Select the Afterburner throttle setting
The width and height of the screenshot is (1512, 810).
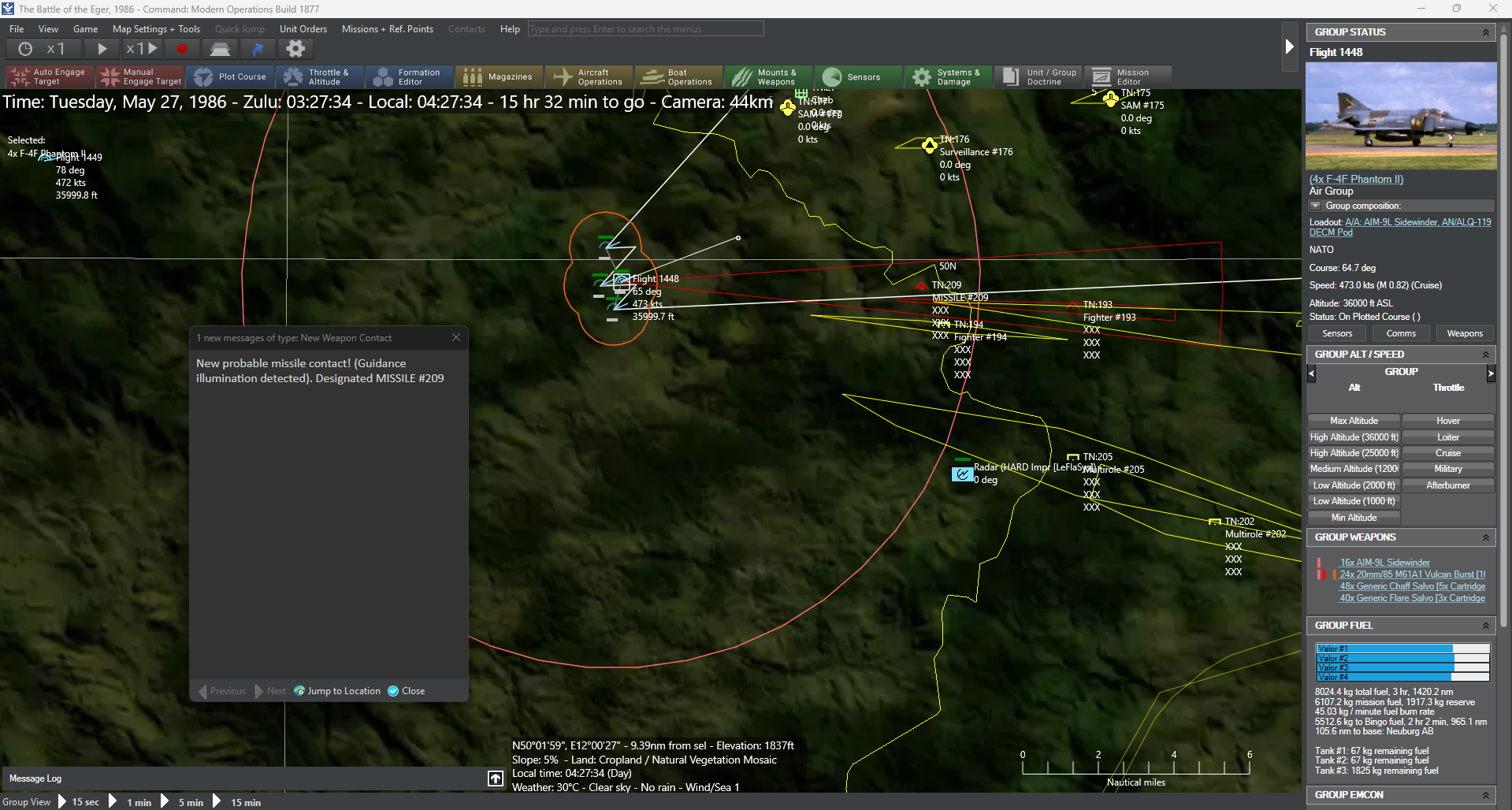tap(1447, 485)
